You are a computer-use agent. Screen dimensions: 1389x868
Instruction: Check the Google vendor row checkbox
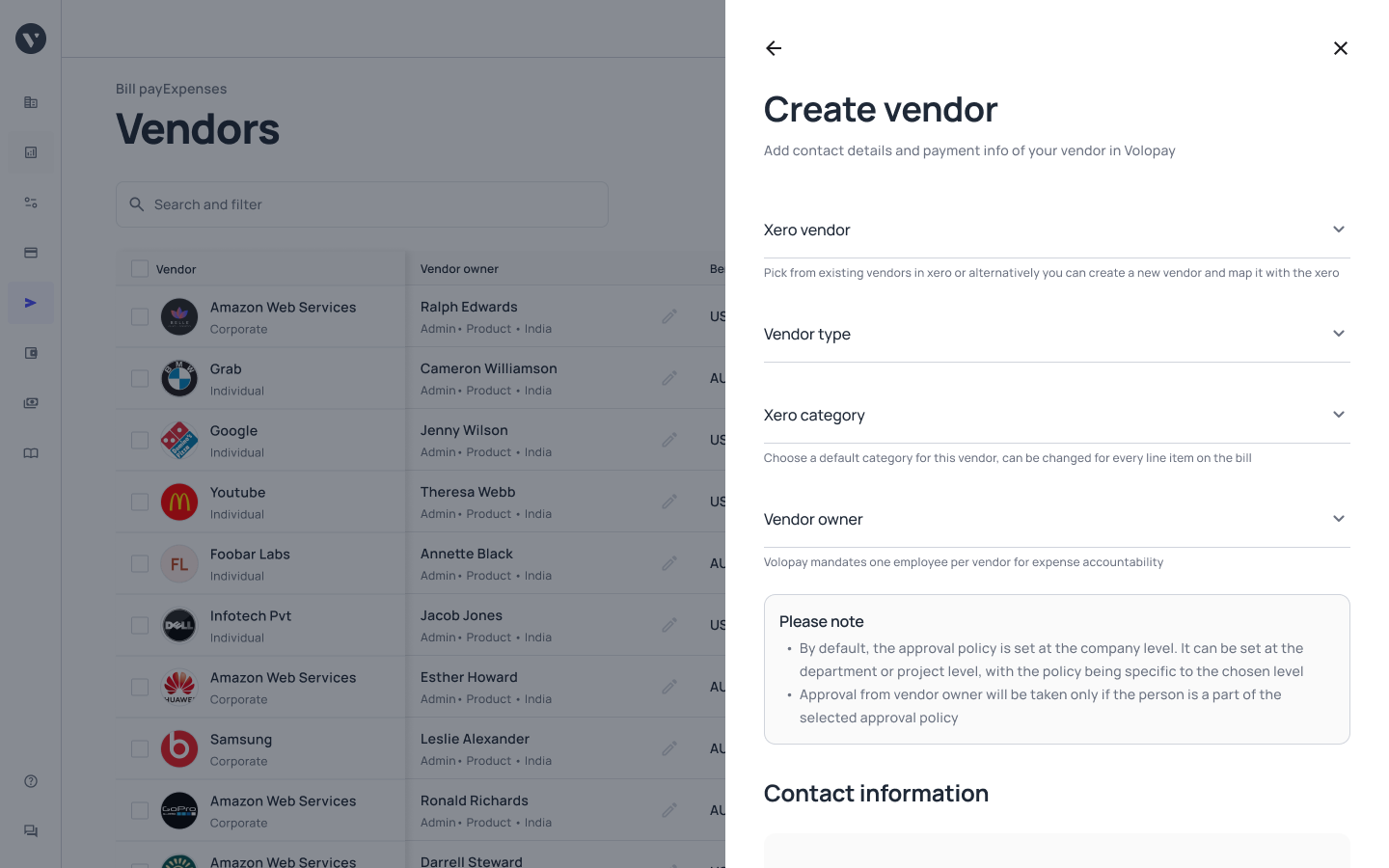click(140, 440)
